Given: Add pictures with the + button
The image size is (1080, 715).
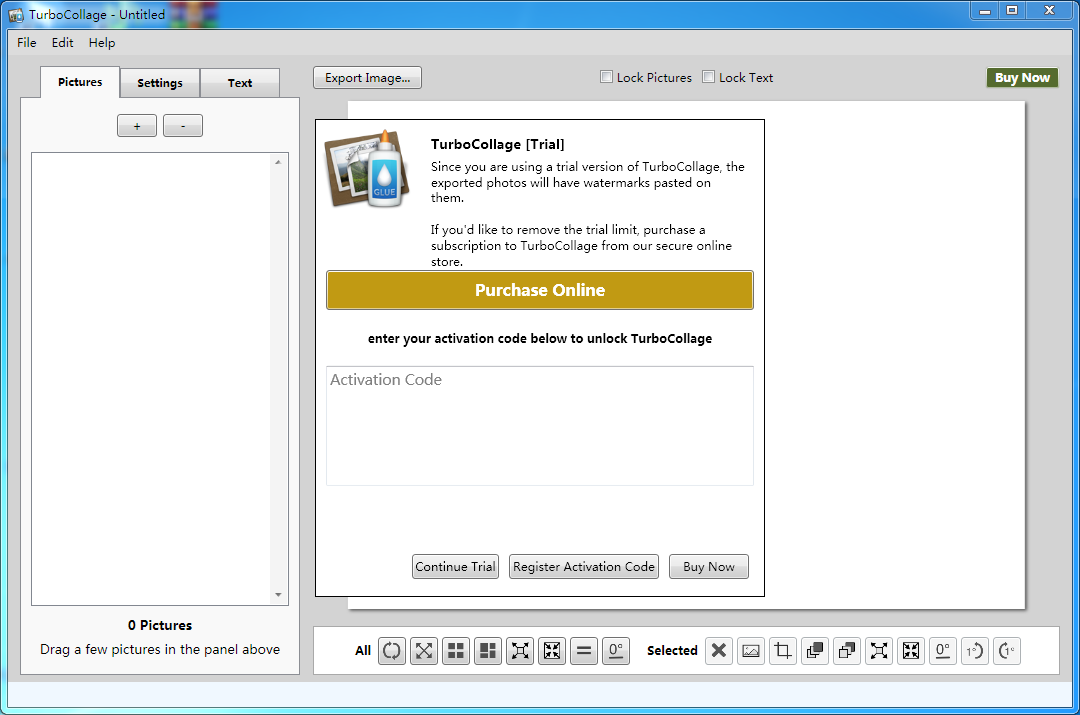Looking at the screenshot, I should (x=137, y=126).
